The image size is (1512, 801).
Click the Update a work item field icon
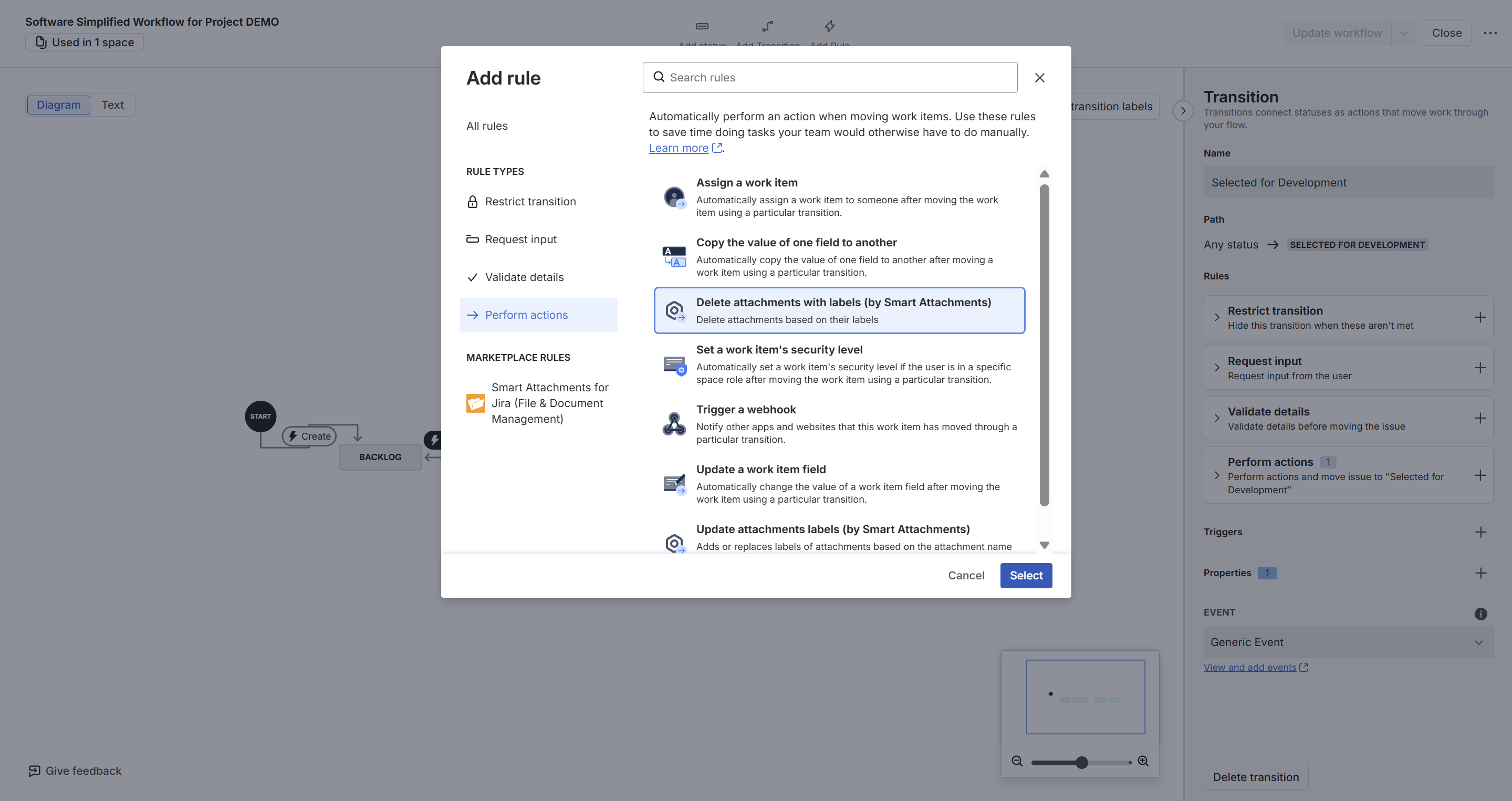674,484
